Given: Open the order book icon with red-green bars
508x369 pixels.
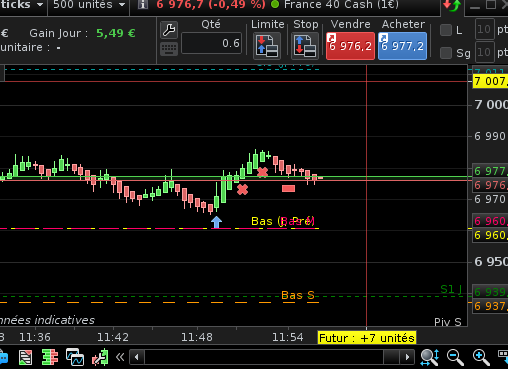Looking at the screenshot, I should (50, 357).
